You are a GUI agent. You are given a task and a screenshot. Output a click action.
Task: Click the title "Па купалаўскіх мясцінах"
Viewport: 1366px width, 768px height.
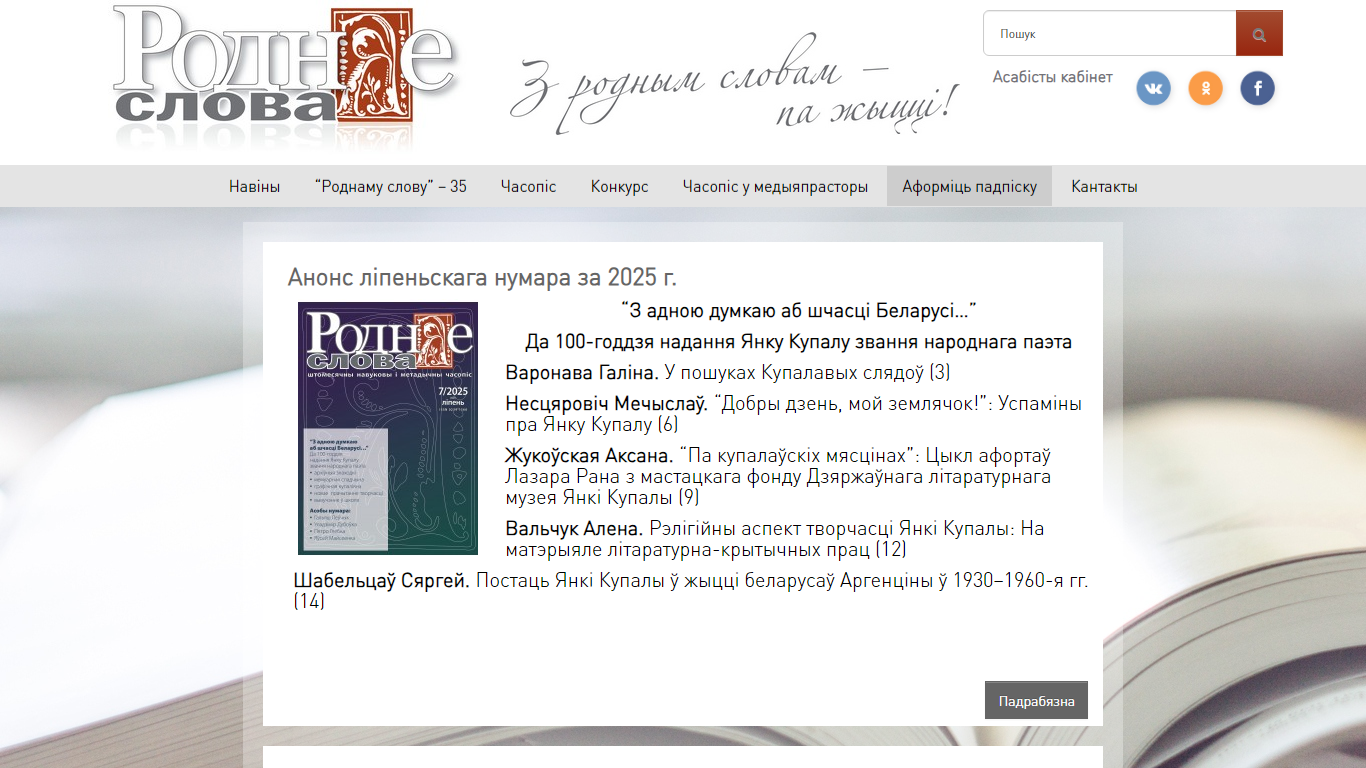[798, 456]
